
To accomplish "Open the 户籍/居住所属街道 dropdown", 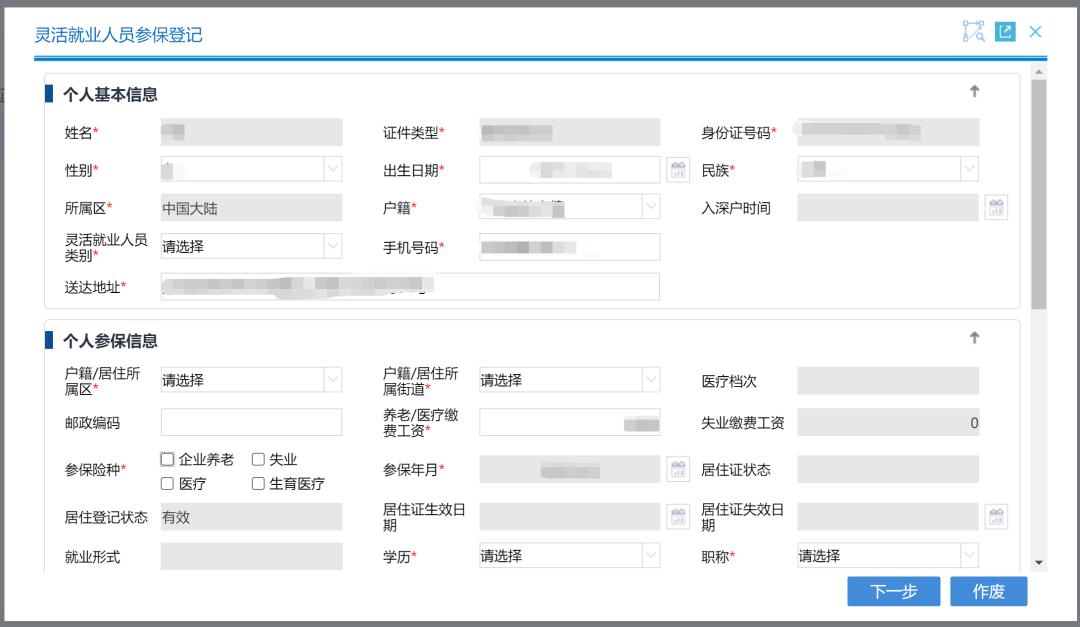I will point(652,380).
